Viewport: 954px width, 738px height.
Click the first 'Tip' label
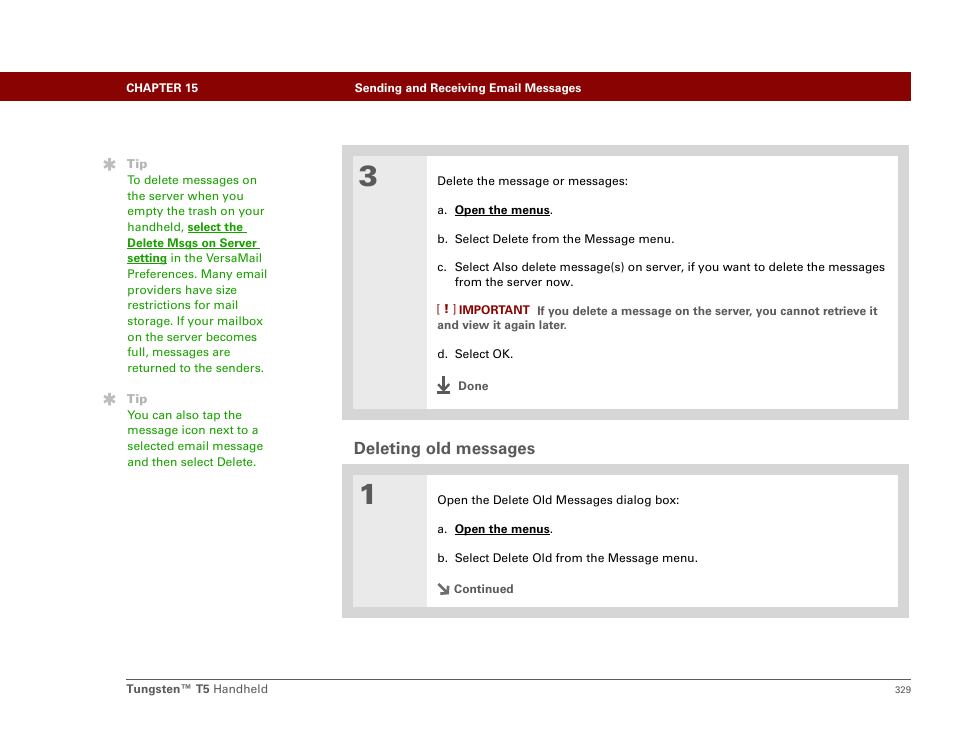click(x=137, y=164)
